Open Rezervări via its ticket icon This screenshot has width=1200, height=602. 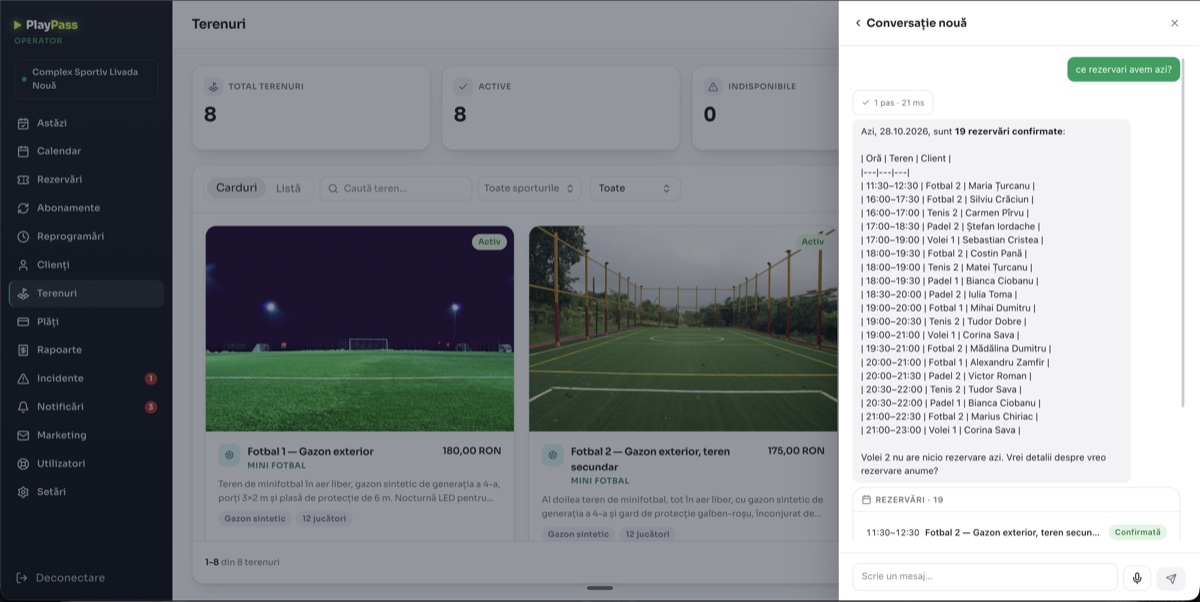(x=23, y=180)
